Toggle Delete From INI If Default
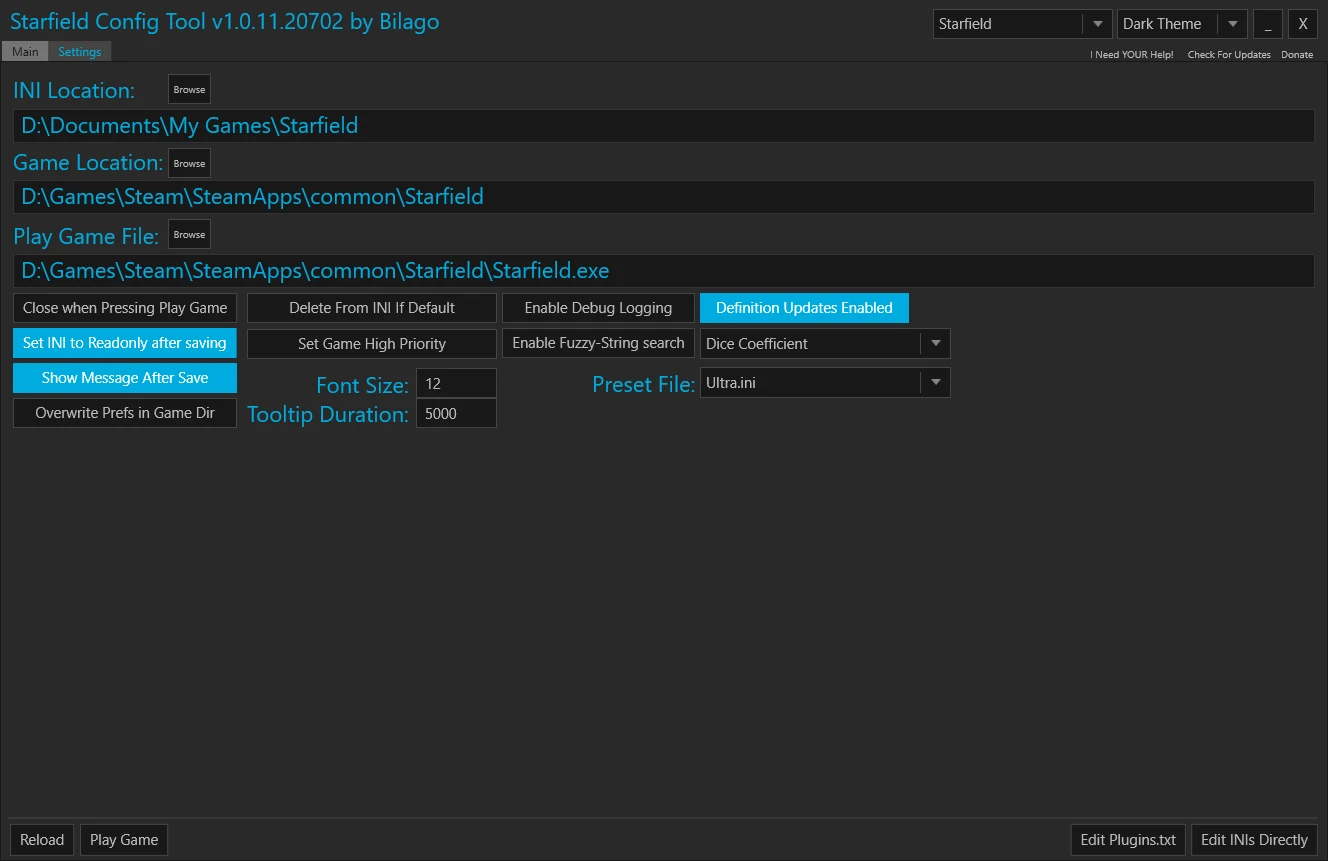The height and width of the screenshot is (861, 1328). [x=372, y=308]
